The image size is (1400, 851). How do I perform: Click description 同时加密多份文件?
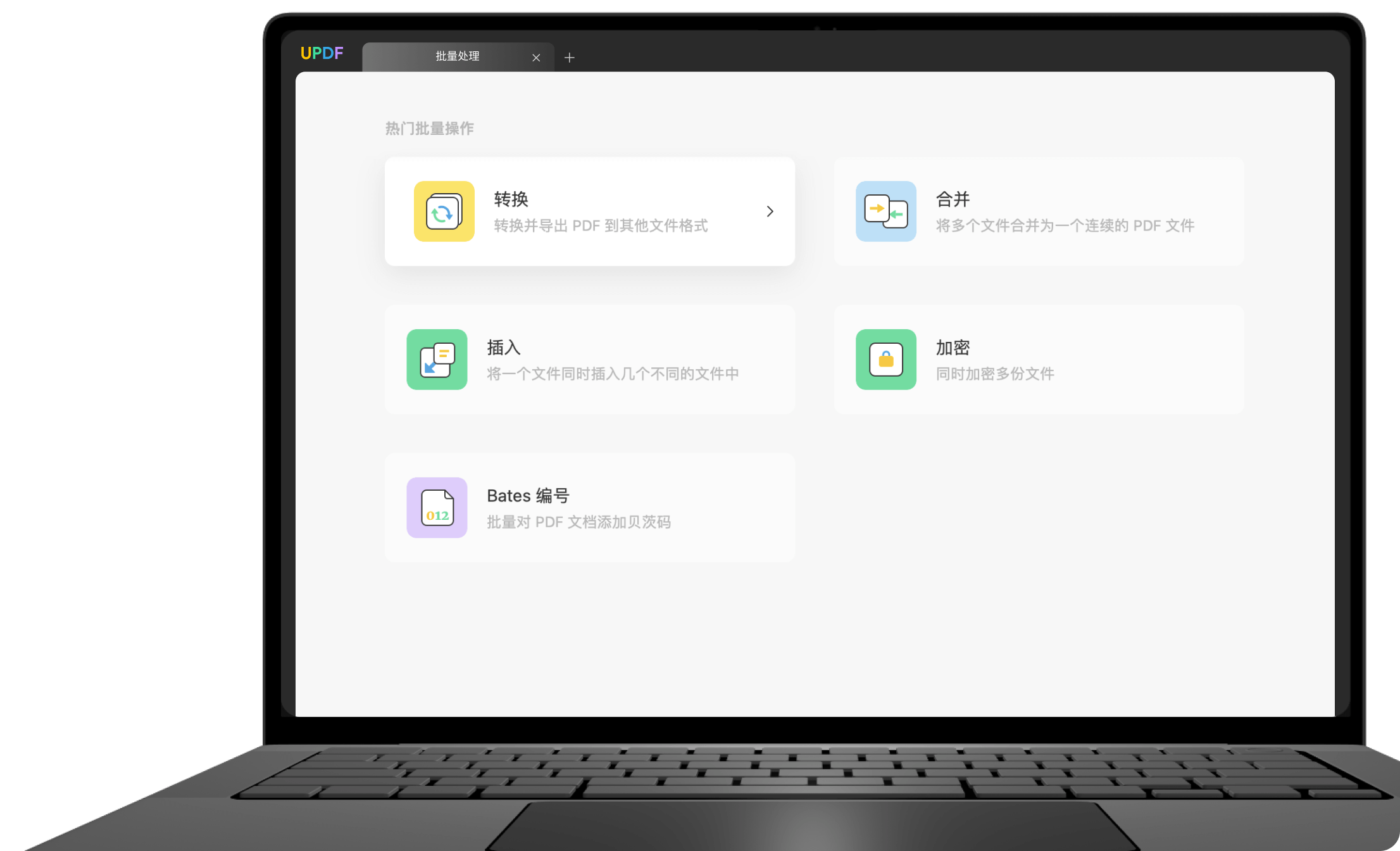(995, 374)
